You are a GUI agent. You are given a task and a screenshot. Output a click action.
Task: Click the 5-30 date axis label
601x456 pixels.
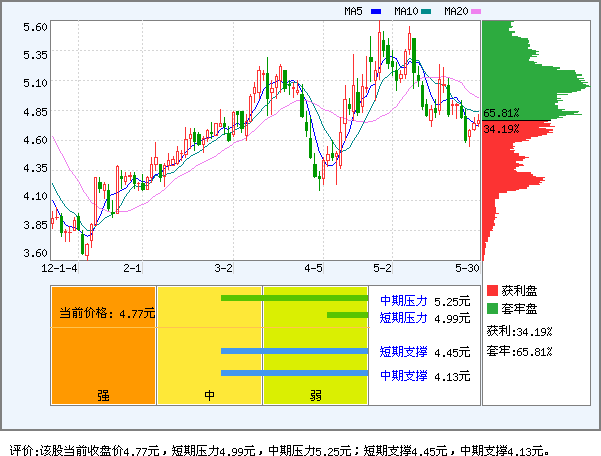click(x=467, y=268)
